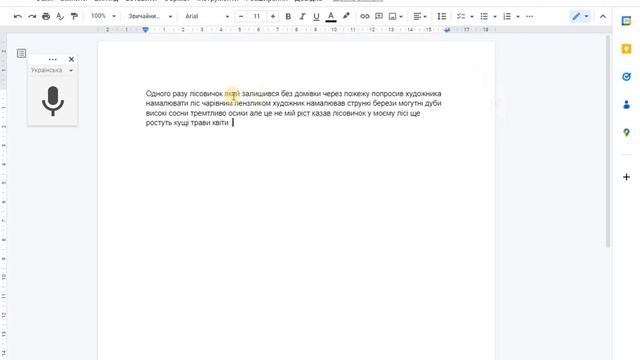Open the 100% zoom dropdown
This screenshot has width=640, height=360.
click(x=103, y=16)
